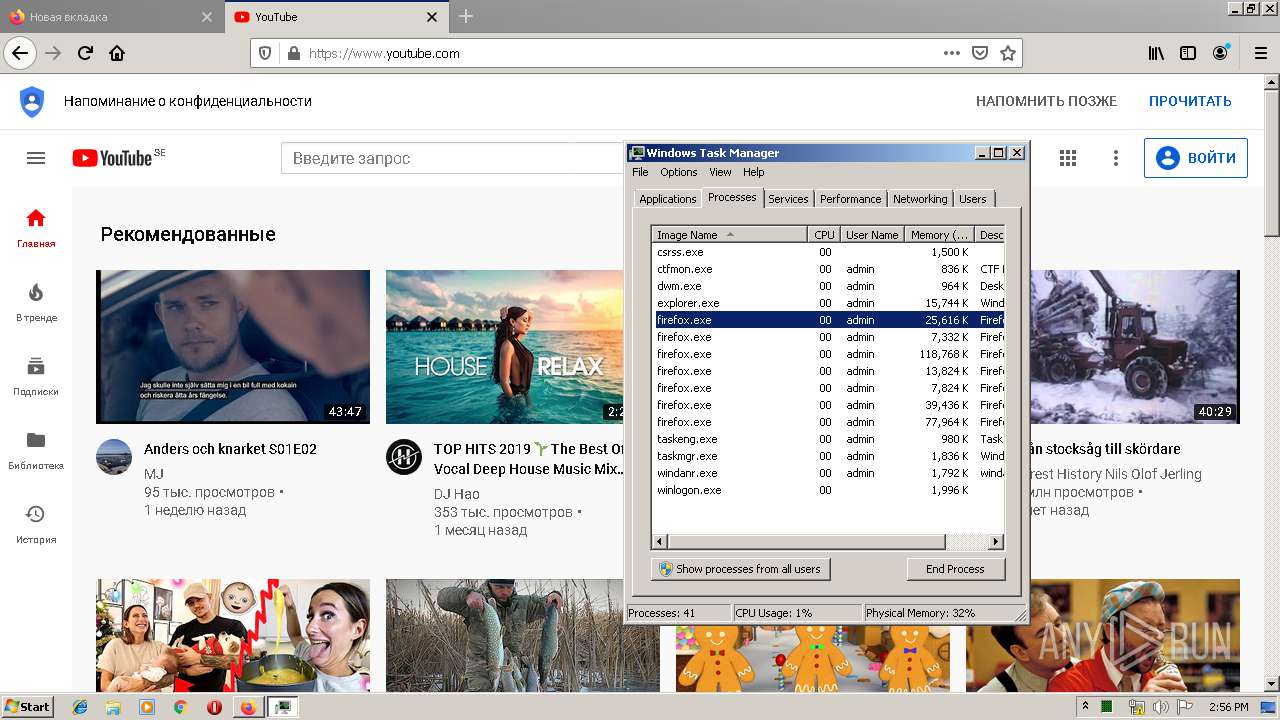Switch to Networking tab in Task Manager

(x=920, y=199)
